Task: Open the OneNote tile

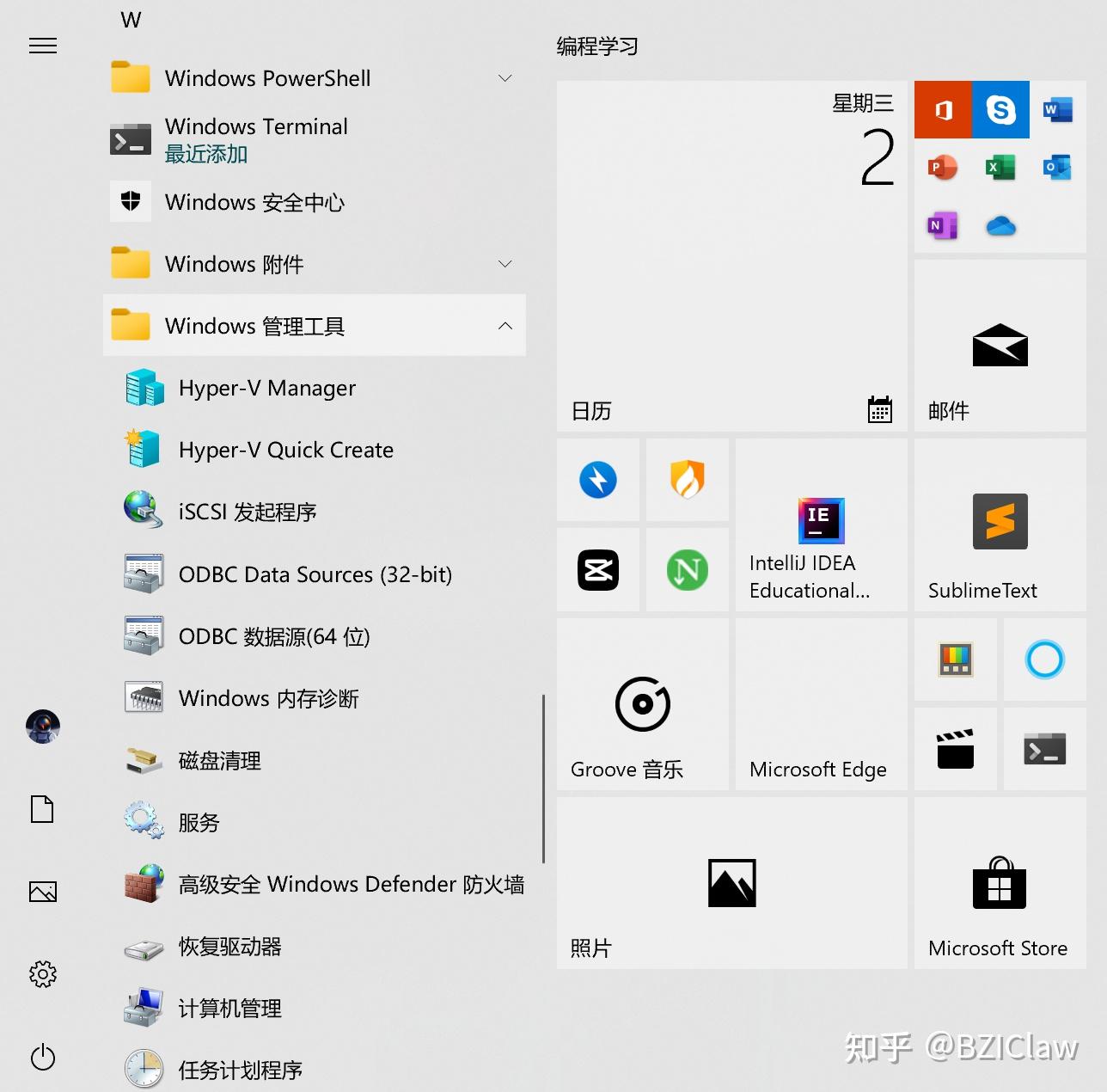Action: 943,225
